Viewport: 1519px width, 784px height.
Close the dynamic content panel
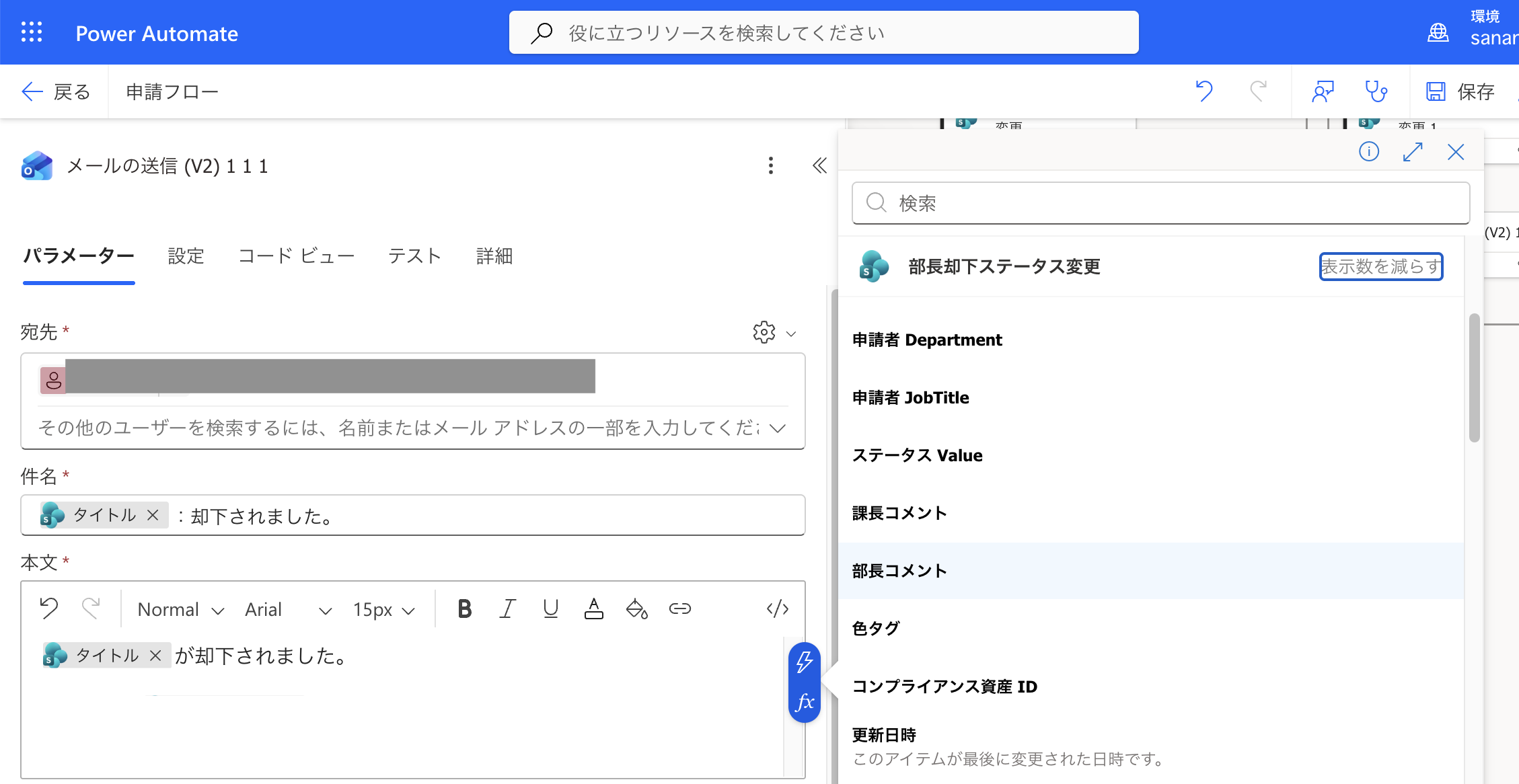pyautogui.click(x=1456, y=151)
